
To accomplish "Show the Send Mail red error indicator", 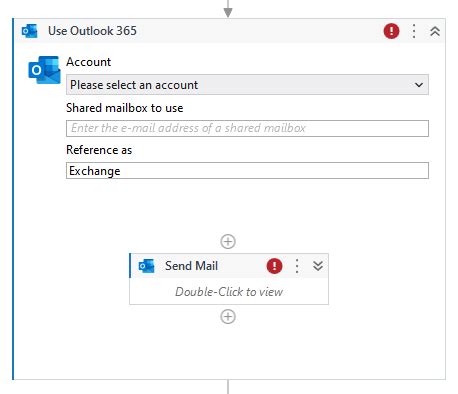I will 274,266.
